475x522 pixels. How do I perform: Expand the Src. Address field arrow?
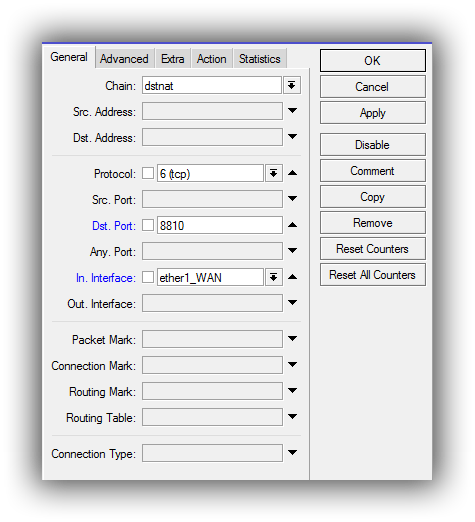(x=292, y=111)
